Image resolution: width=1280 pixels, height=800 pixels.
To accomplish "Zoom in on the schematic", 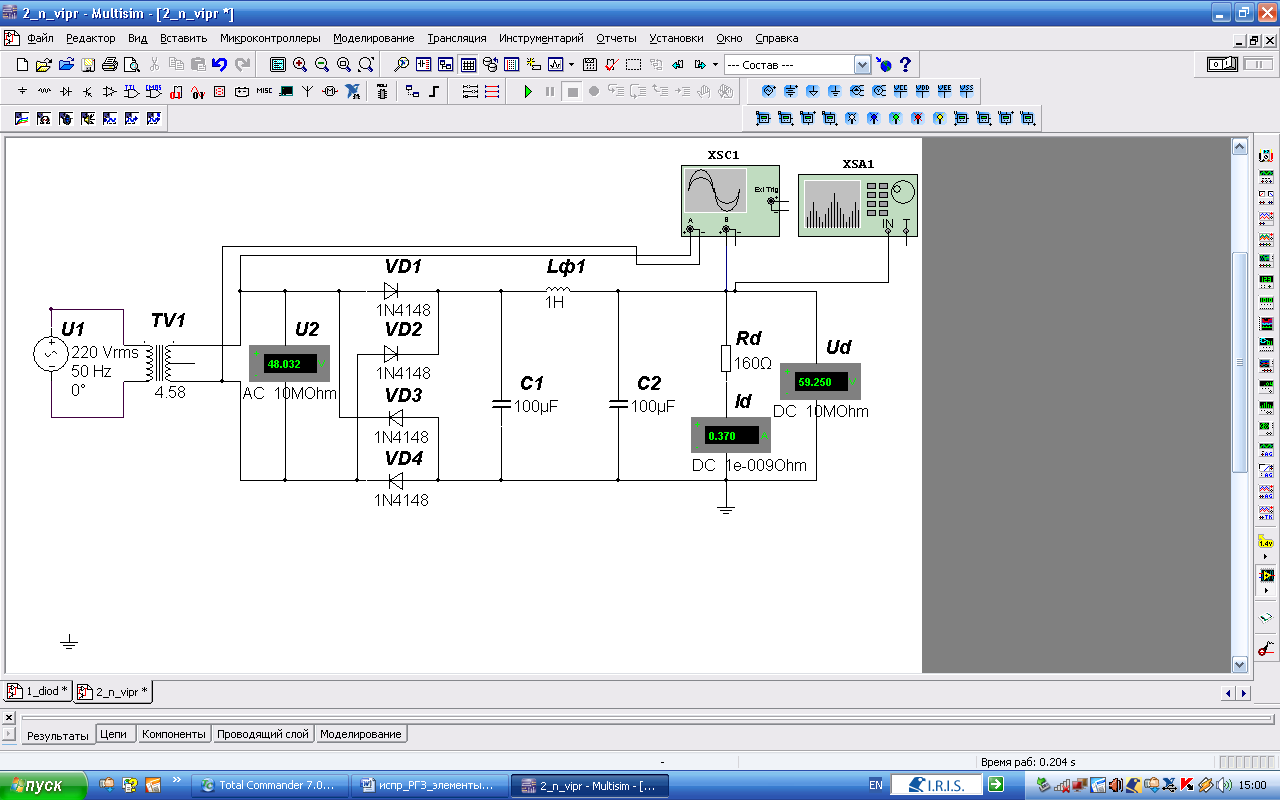I will tap(300, 65).
